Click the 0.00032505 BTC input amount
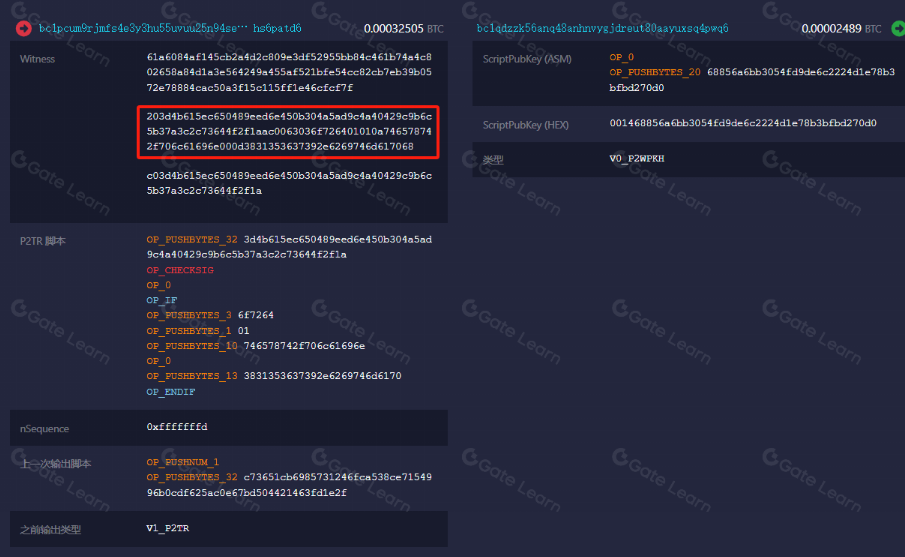Image resolution: width=905 pixels, height=557 pixels. [x=393, y=28]
